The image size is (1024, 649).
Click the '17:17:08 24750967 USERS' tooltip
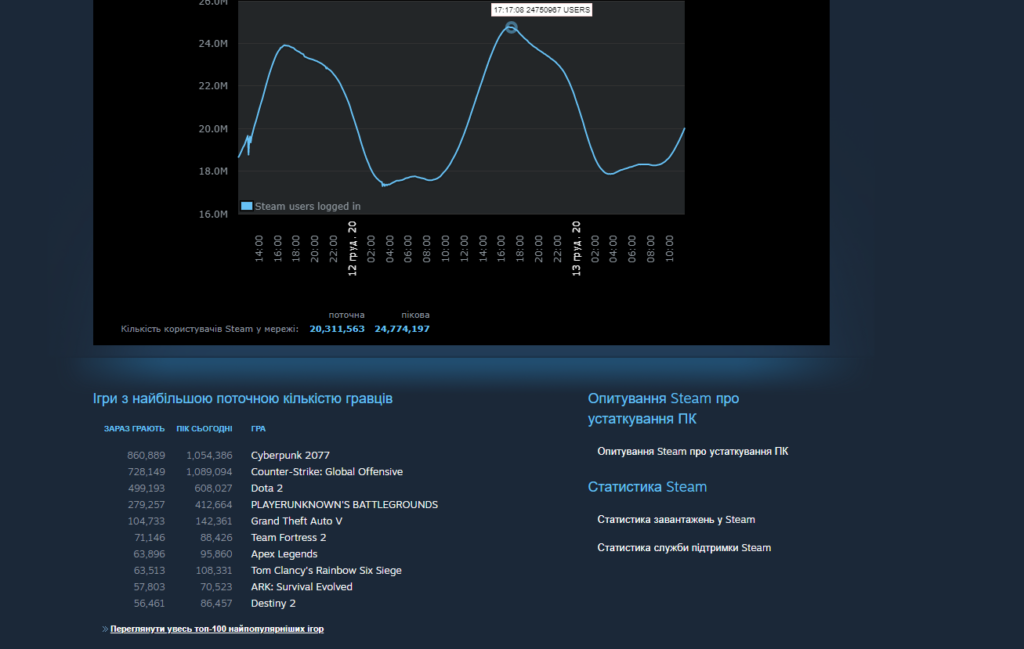pos(541,10)
